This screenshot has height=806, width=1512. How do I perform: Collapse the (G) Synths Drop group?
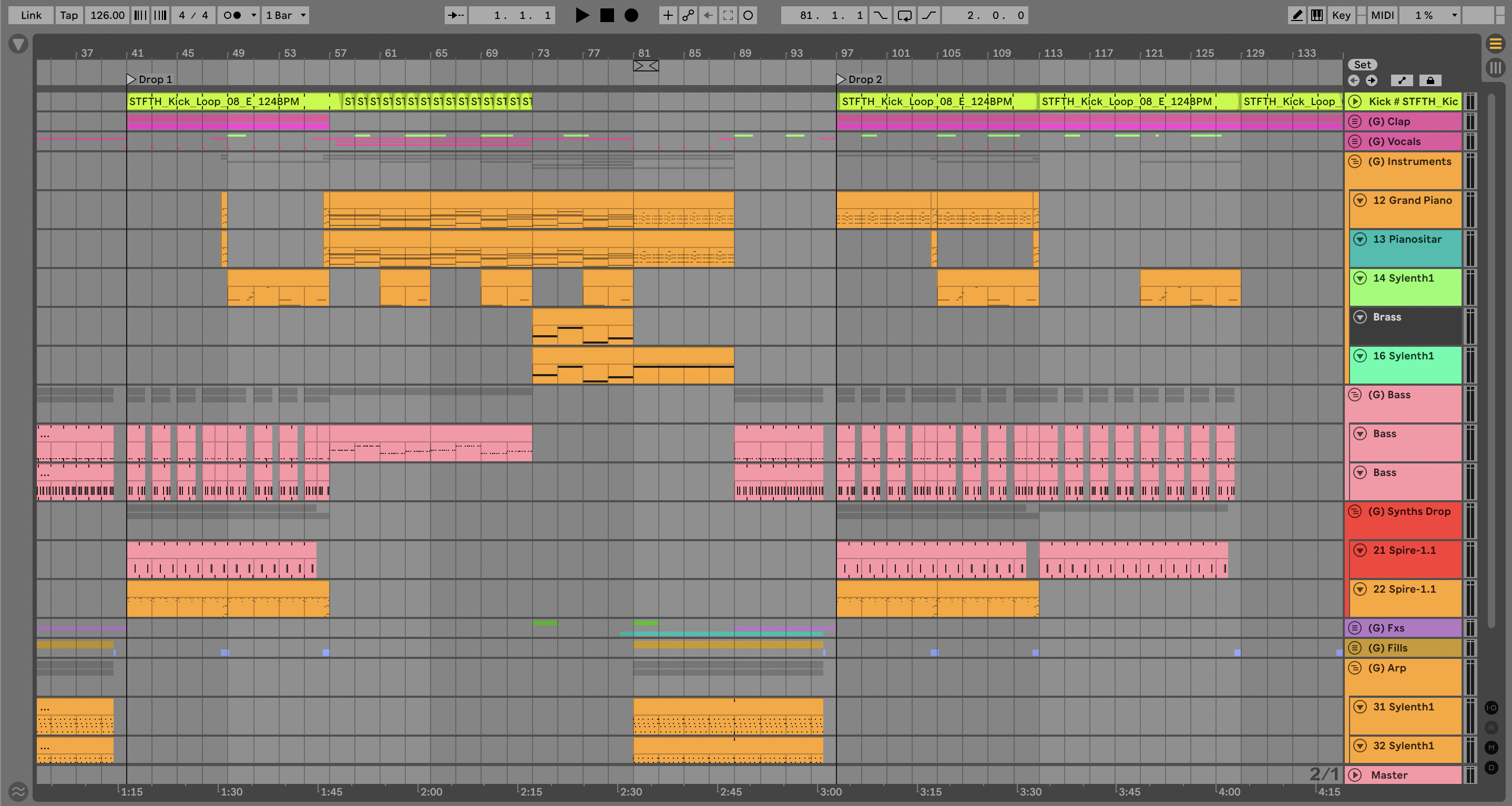1355,512
